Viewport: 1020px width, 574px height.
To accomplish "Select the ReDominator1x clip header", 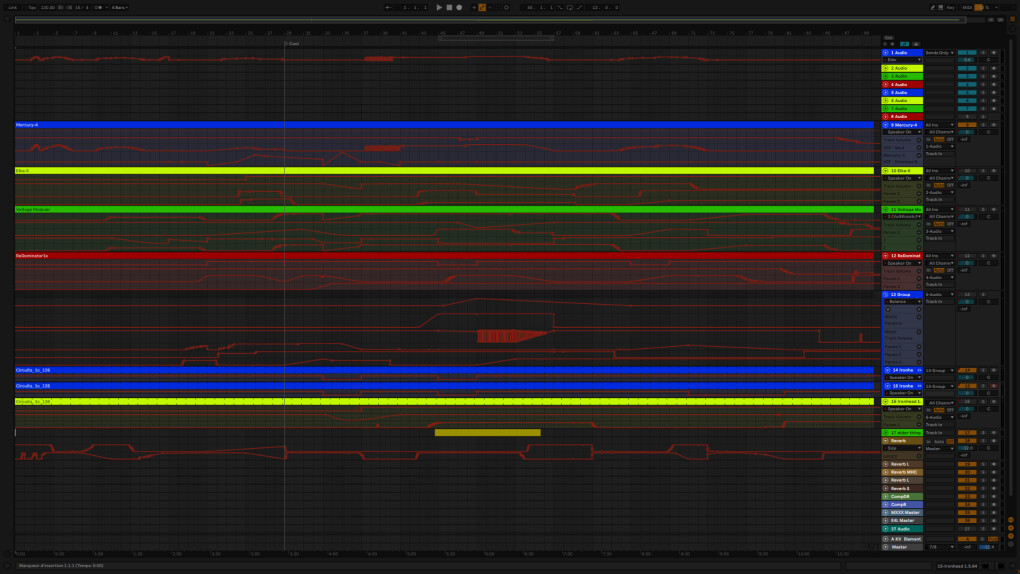I will 444,256.
